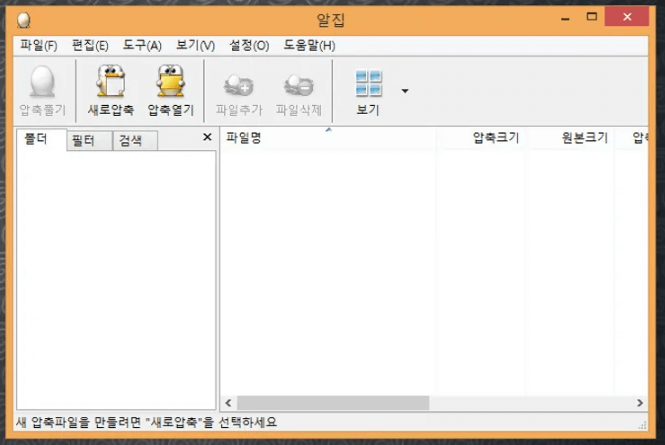The image size is (665, 445).
Task: Click the 파일추가 add file icon
Action: point(239,91)
